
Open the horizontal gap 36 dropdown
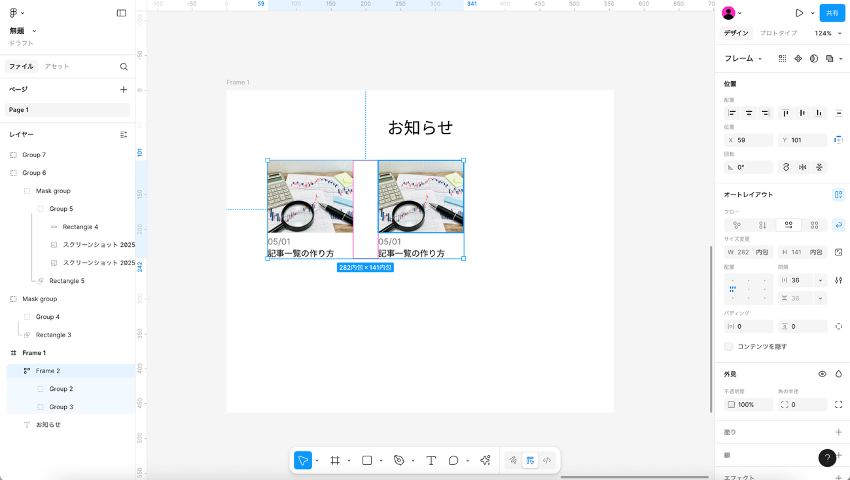(x=820, y=280)
